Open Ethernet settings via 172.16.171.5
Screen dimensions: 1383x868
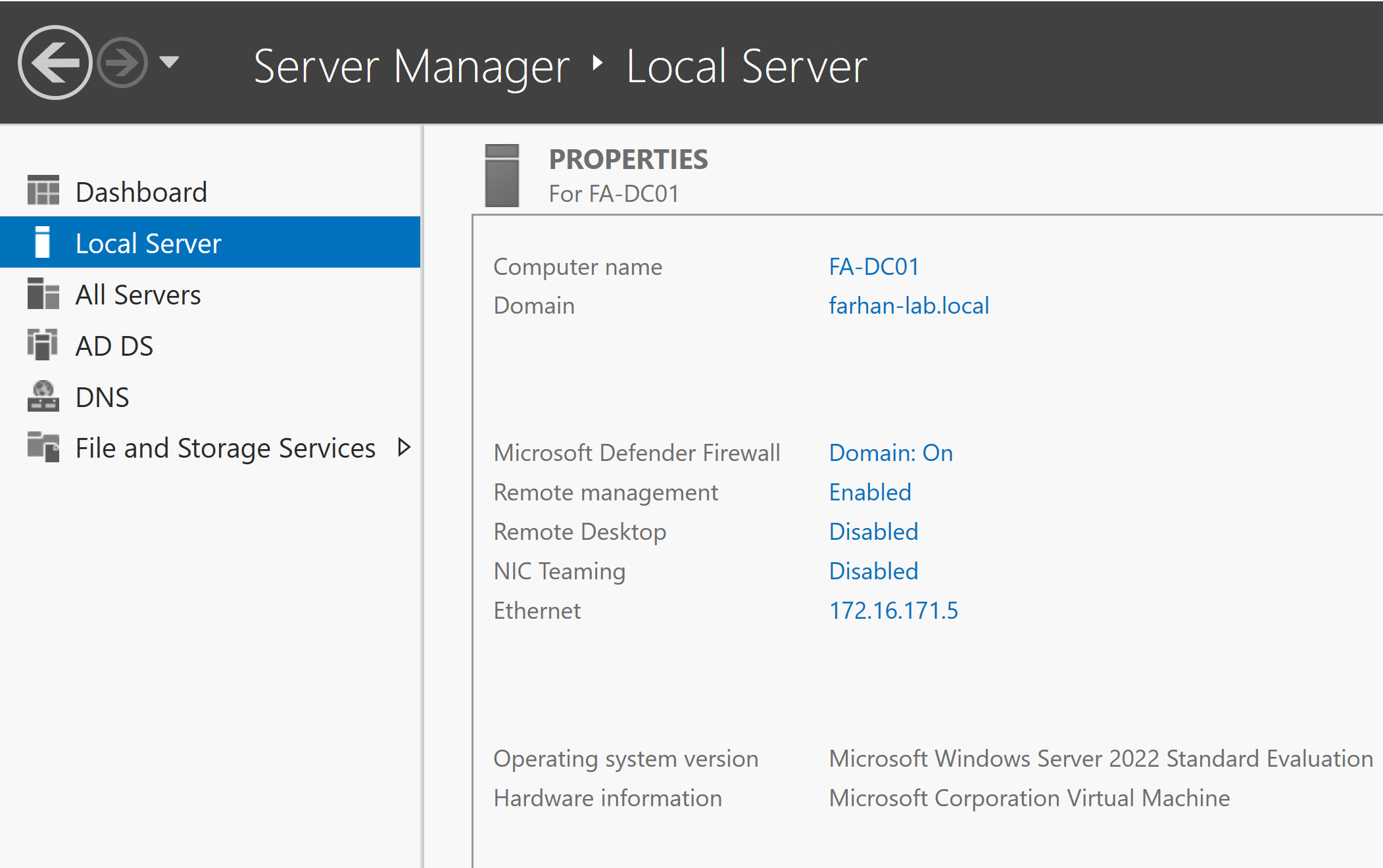coord(893,611)
